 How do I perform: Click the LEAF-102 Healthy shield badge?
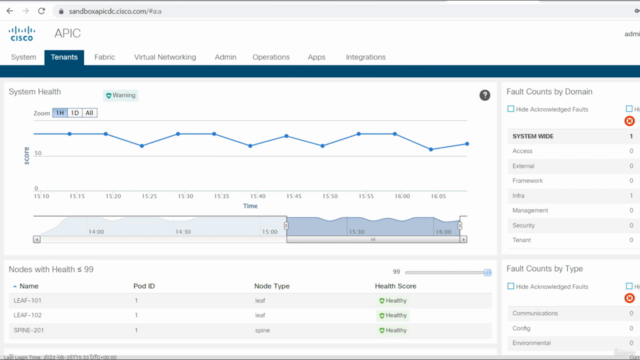393,316
